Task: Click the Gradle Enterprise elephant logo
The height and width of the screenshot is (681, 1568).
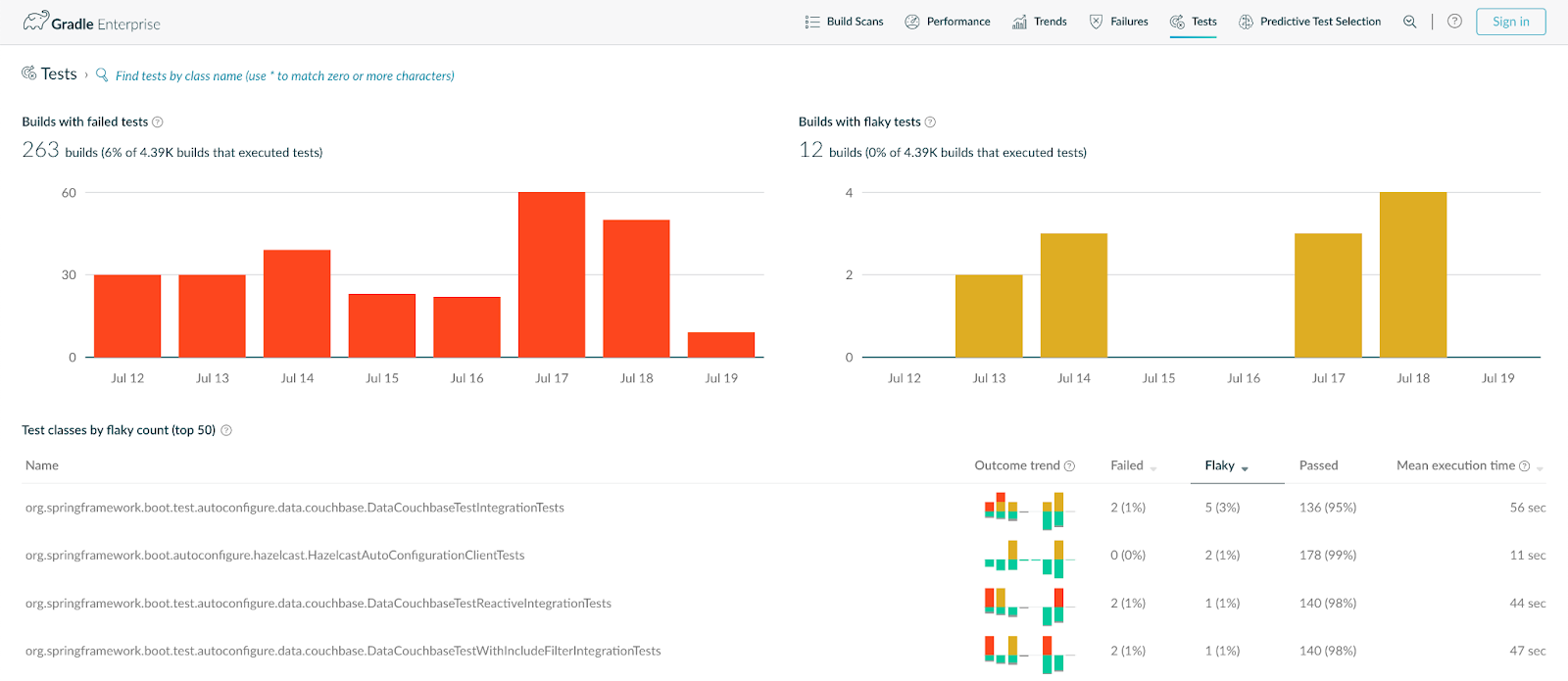Action: tap(36, 22)
